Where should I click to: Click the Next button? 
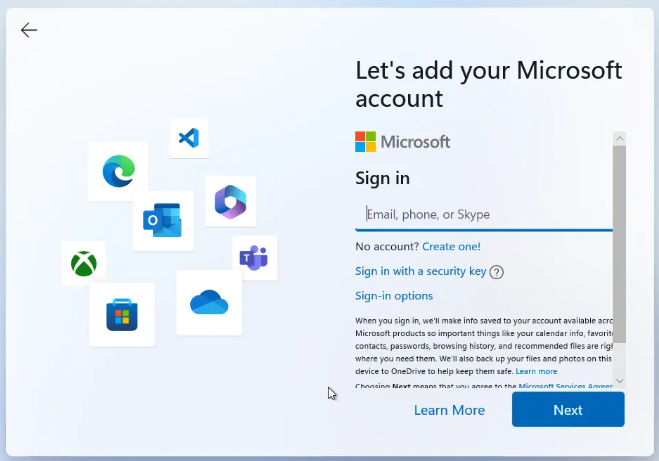(x=568, y=410)
